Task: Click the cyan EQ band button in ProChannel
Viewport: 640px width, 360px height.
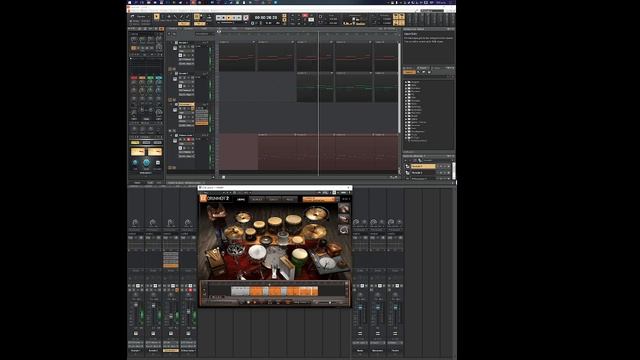Action: click(x=158, y=78)
